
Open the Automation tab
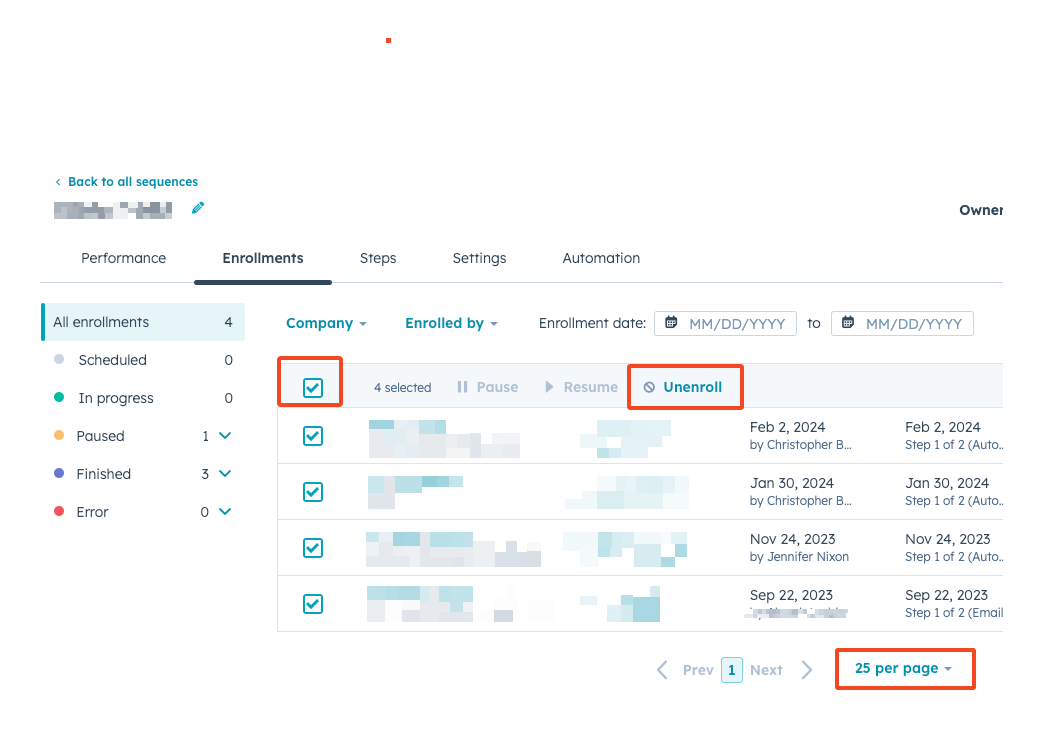[601, 258]
